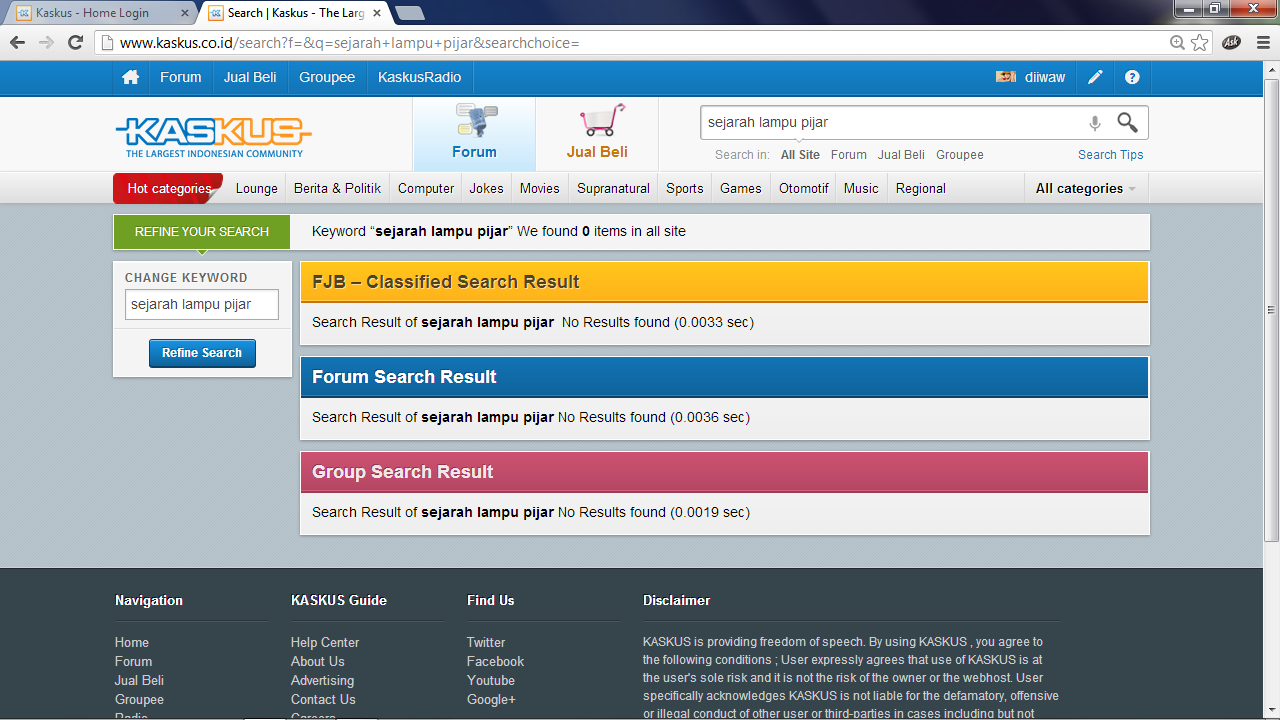
Task: Open the Regional category
Action: 921,188
